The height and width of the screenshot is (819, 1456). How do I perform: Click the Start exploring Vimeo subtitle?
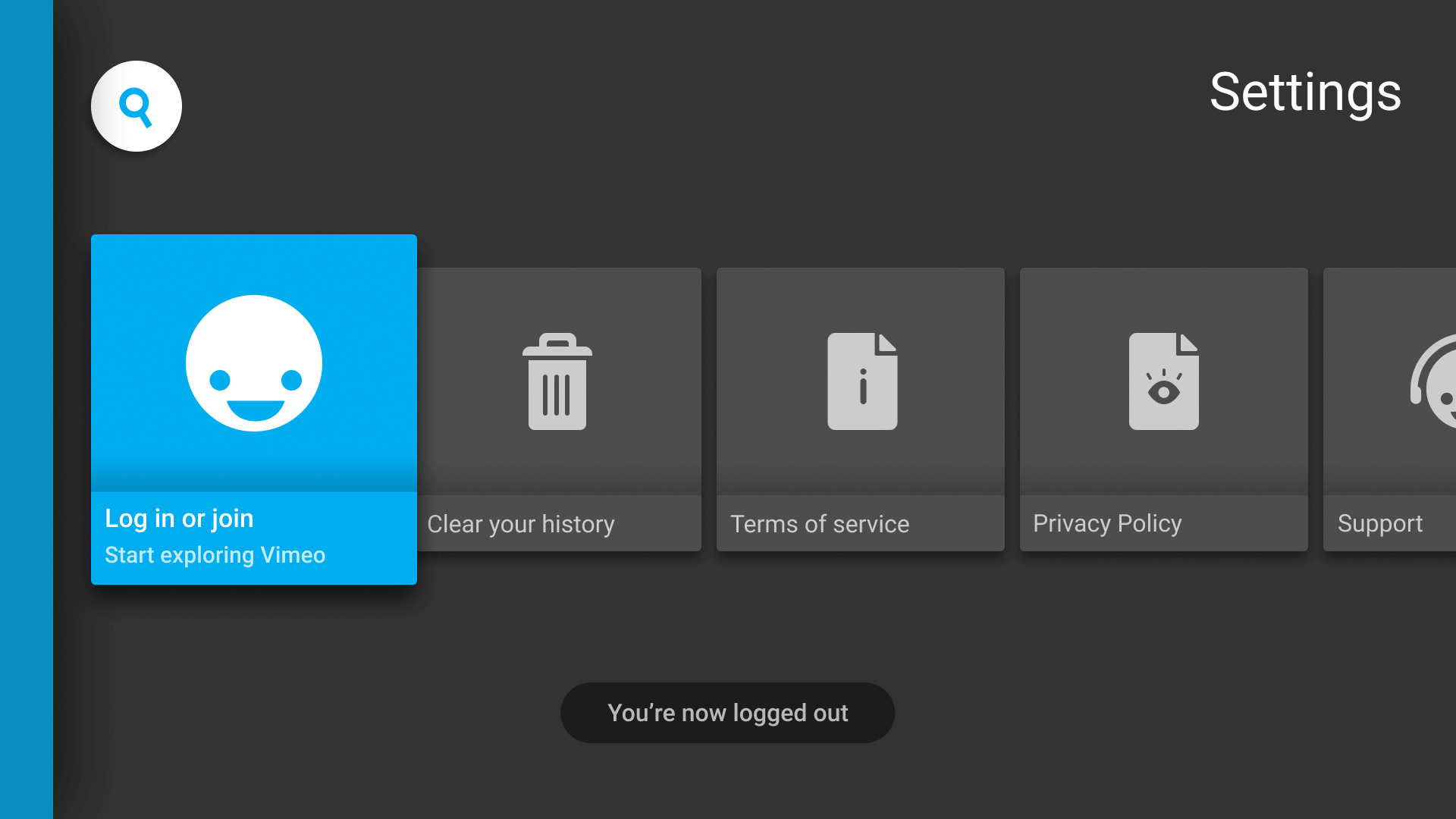215,555
